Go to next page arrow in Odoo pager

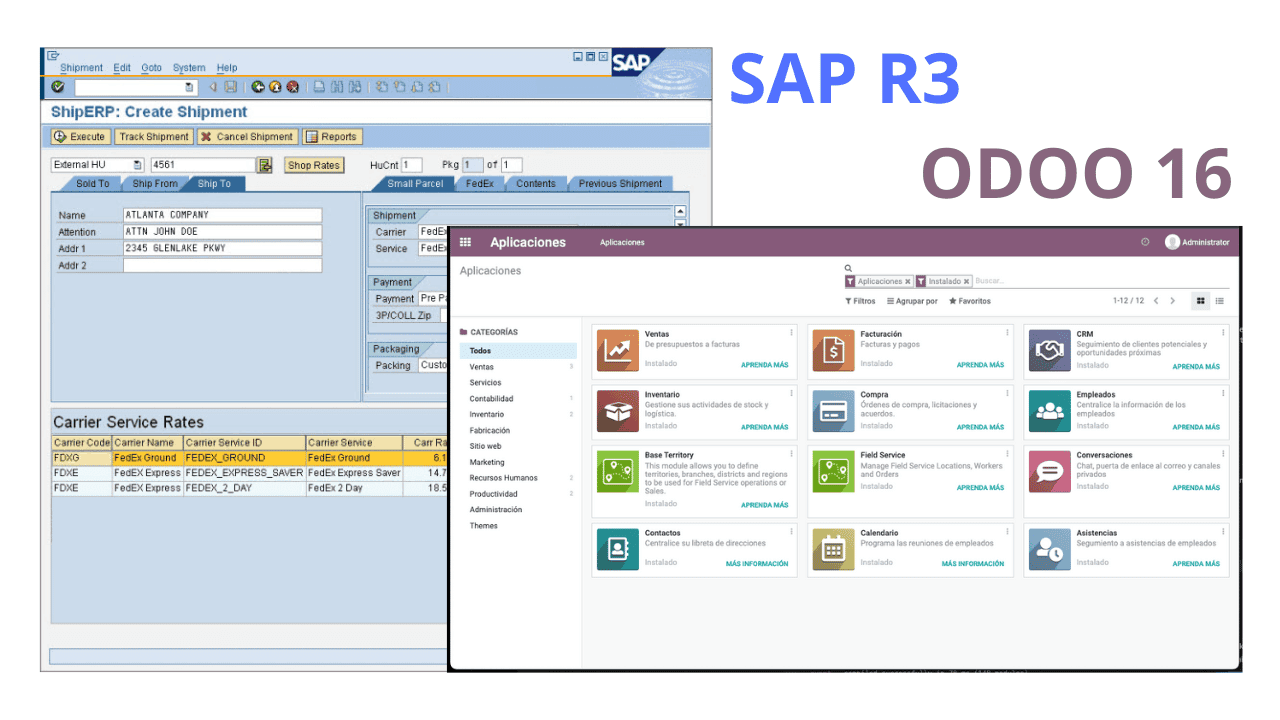(x=1173, y=300)
